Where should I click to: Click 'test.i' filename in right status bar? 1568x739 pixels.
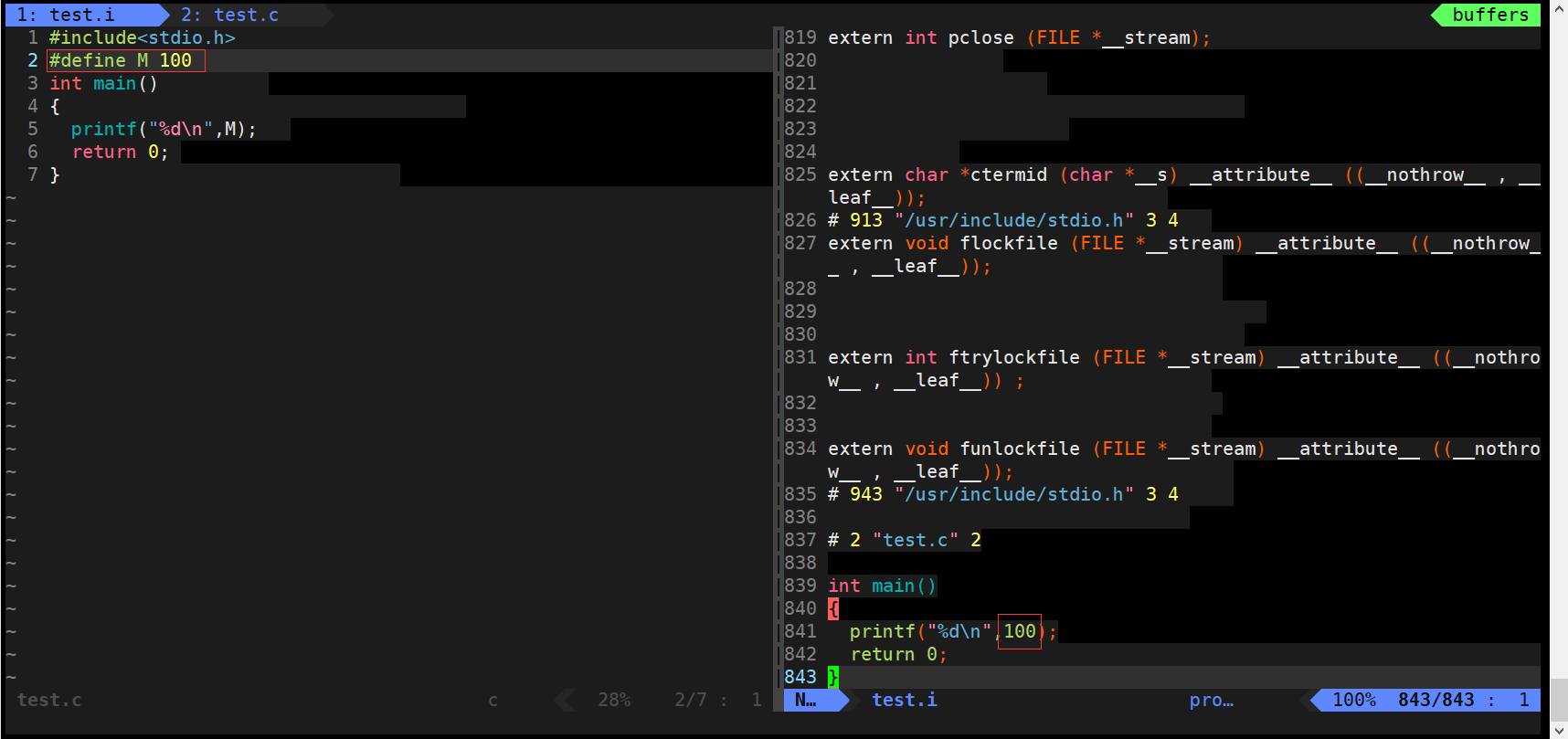tap(905, 700)
